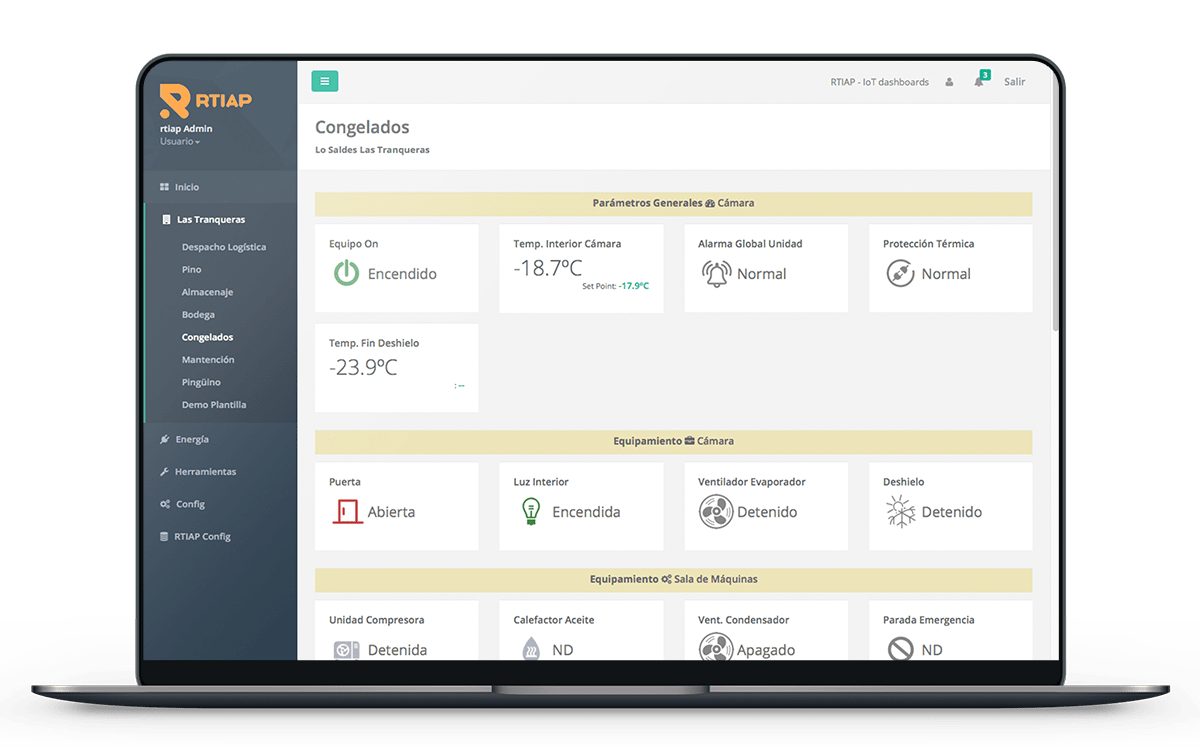Select Despacho Logística in the sidebar
1200x748 pixels.
(x=224, y=247)
